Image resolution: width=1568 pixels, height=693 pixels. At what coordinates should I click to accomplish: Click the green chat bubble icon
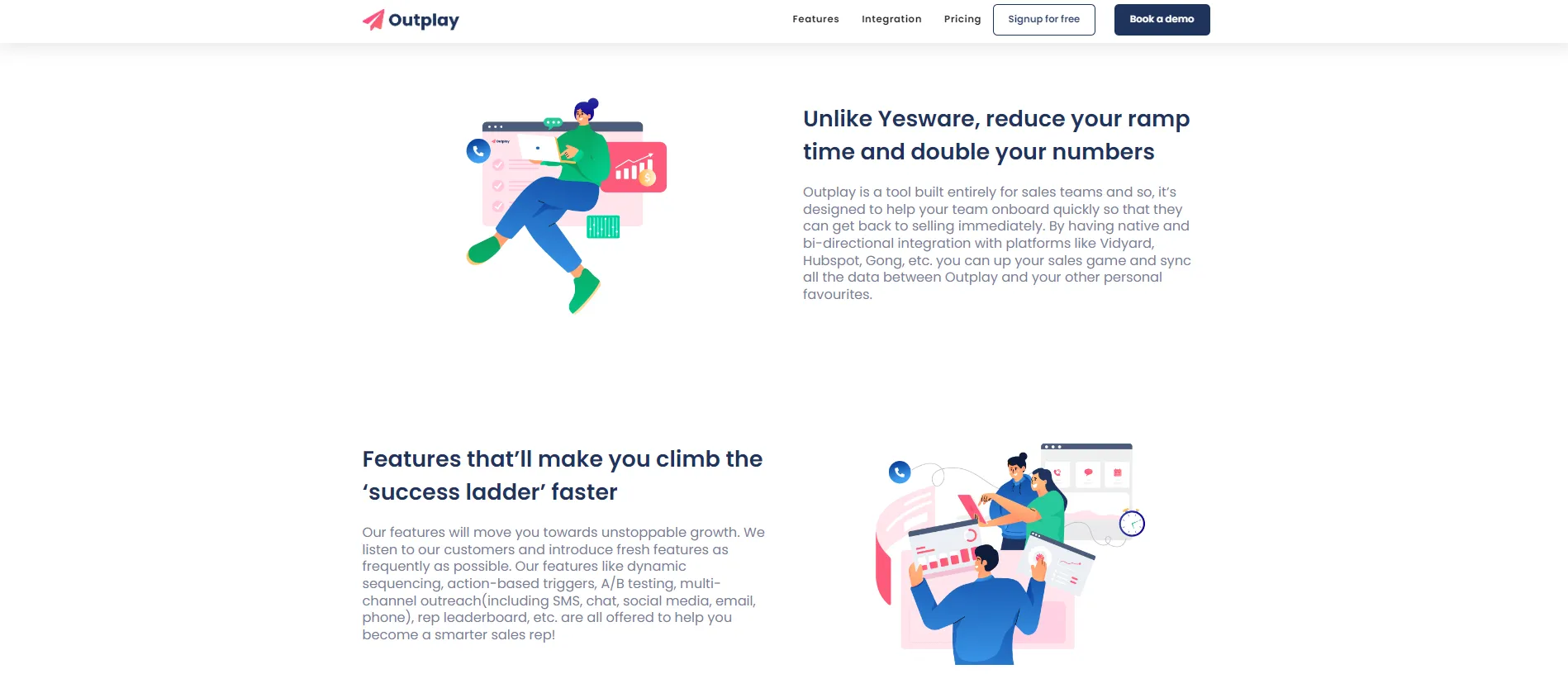(x=554, y=123)
